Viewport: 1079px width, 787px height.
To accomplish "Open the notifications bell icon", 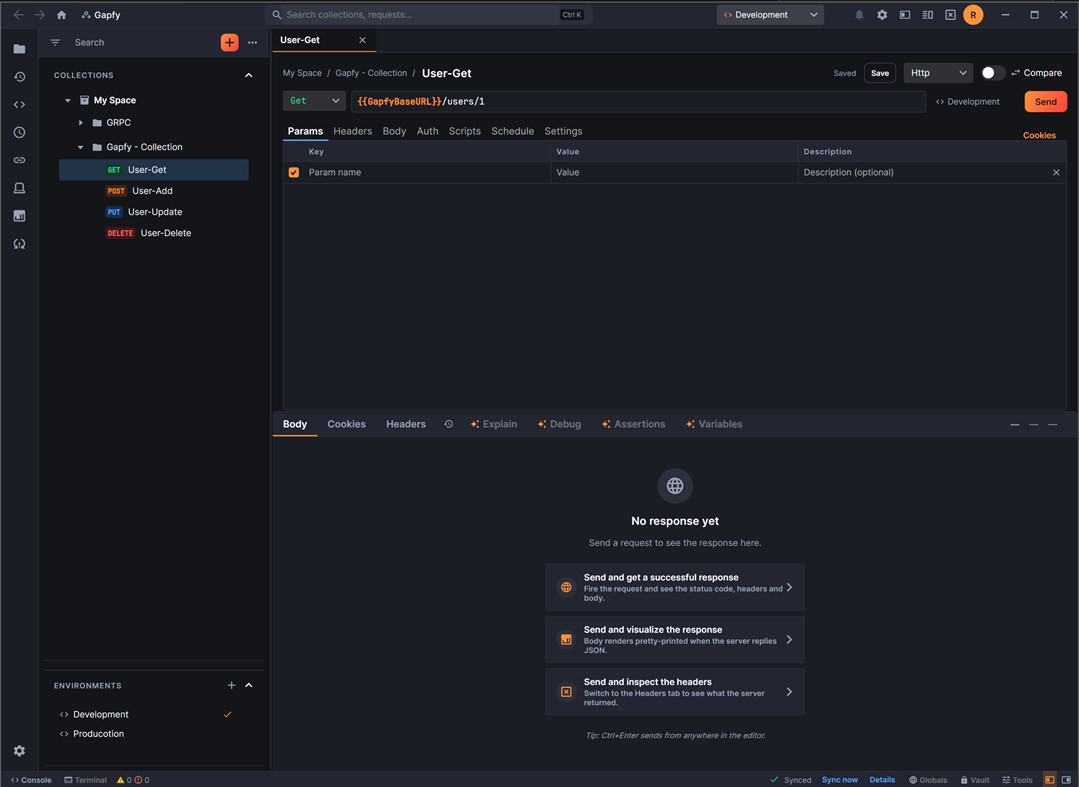I will (x=859, y=14).
